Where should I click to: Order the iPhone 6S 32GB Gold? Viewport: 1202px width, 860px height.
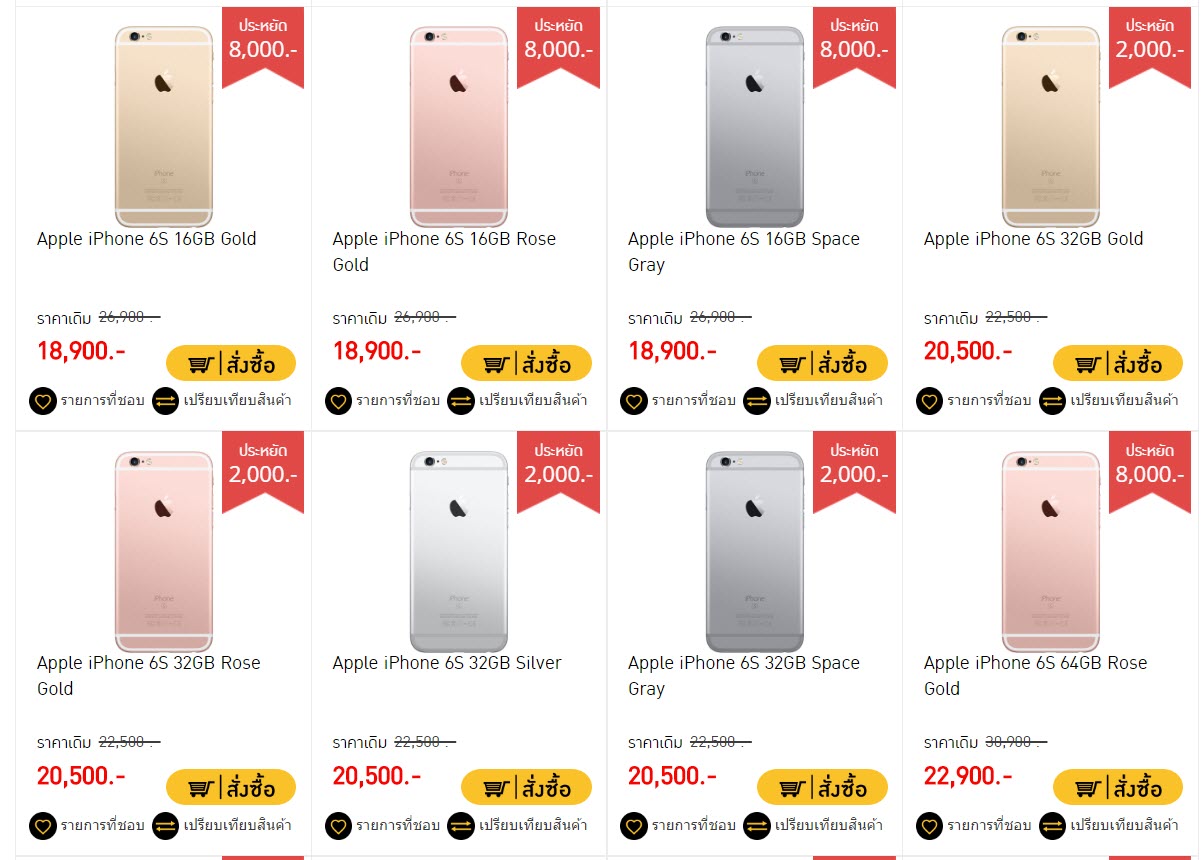click(1118, 363)
